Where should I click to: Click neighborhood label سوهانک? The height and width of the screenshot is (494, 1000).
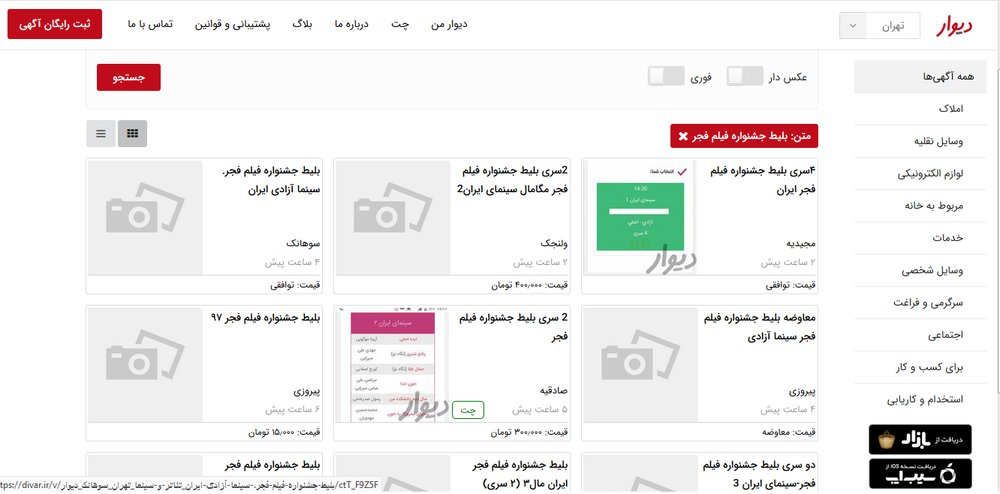point(304,243)
